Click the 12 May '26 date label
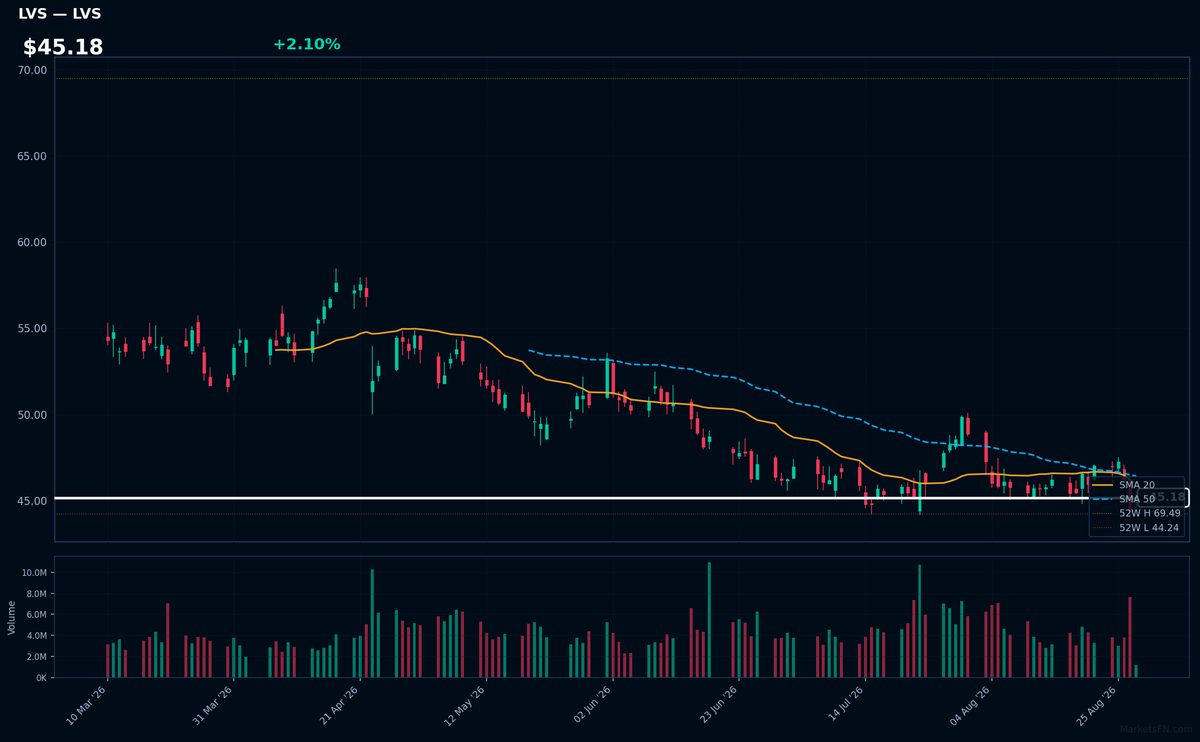 pyautogui.click(x=465, y=705)
